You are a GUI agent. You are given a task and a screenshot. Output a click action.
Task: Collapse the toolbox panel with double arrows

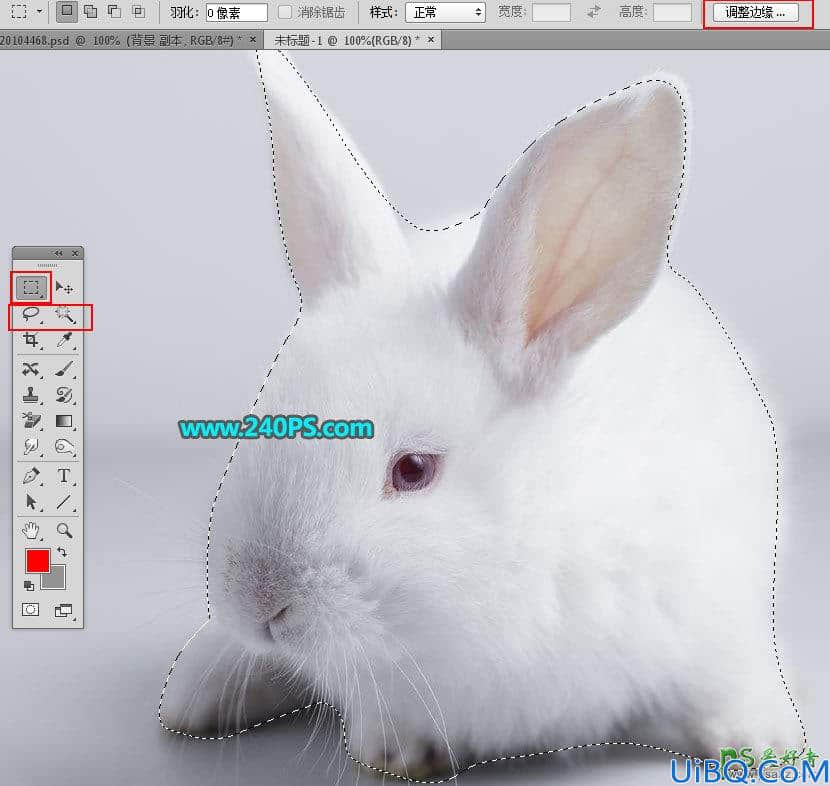[58, 254]
